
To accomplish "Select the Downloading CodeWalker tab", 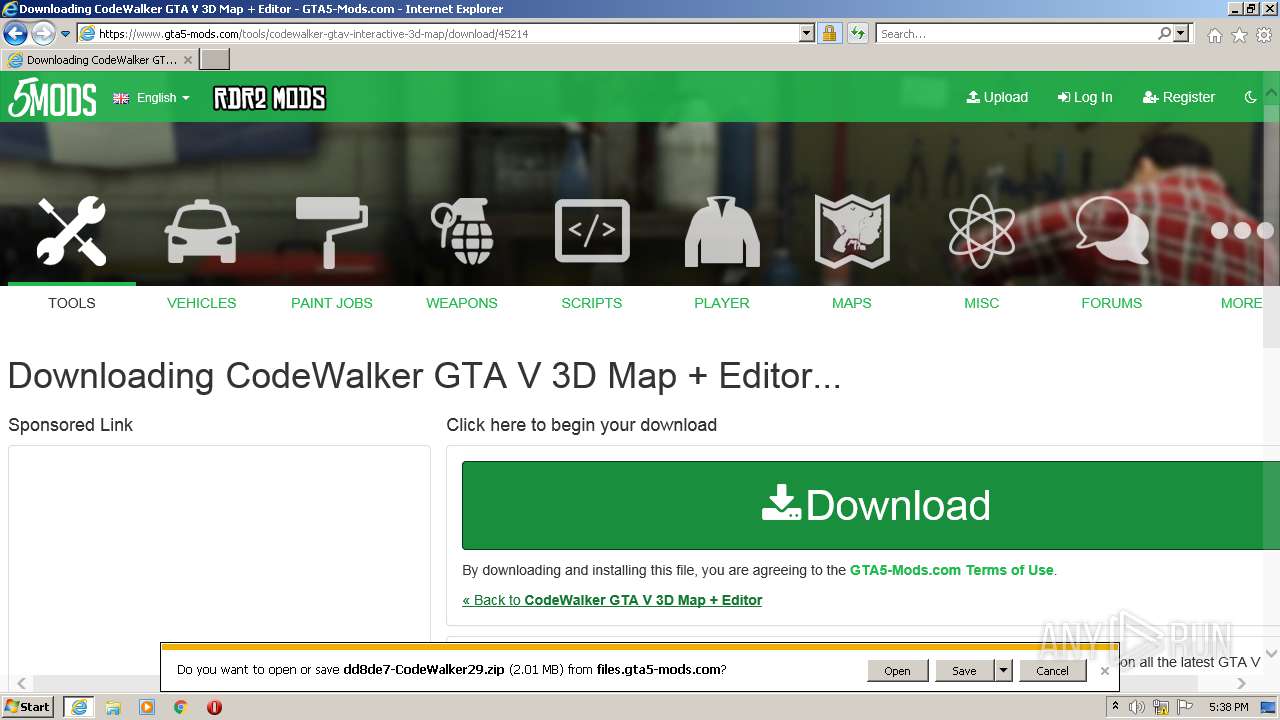I will pos(100,60).
